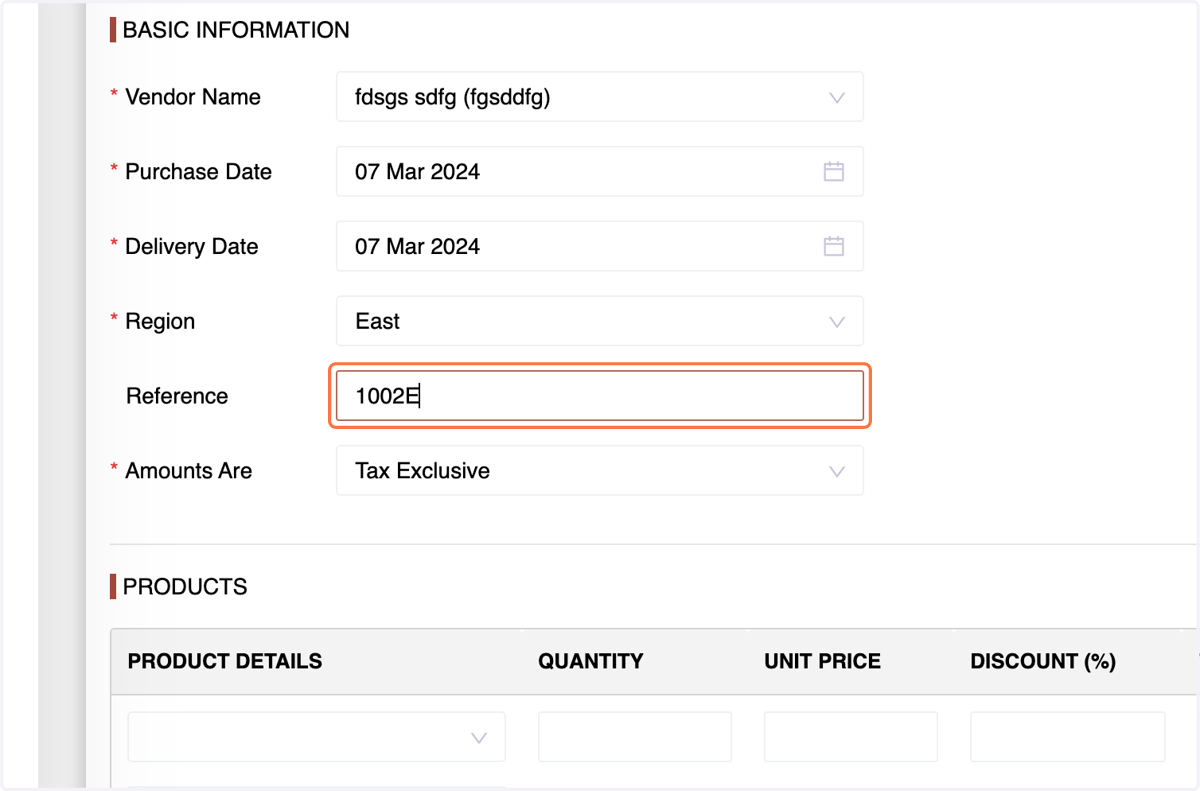Click the Purchase Date field
The width and height of the screenshot is (1200, 791).
pos(599,172)
